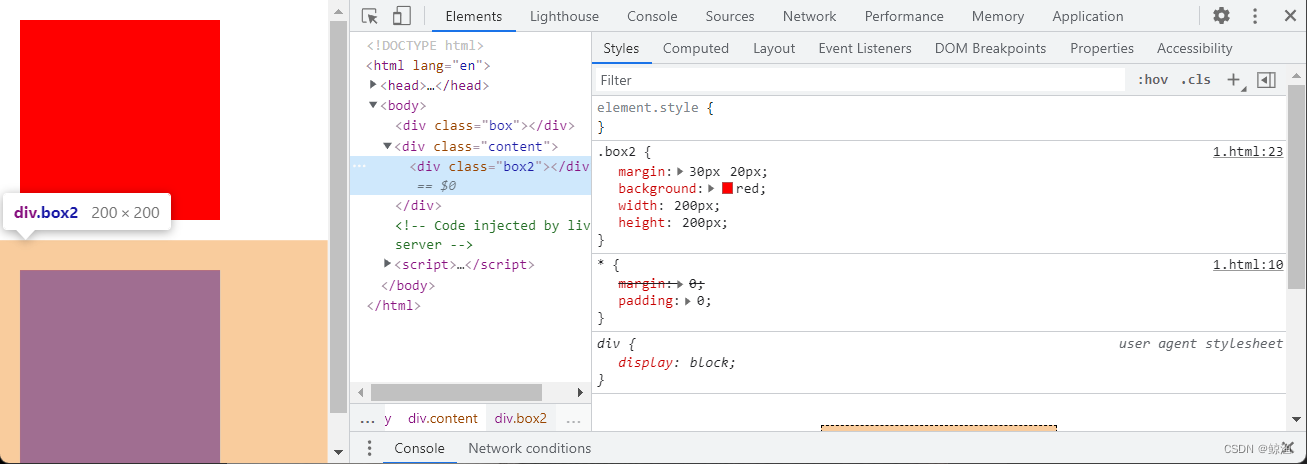The width and height of the screenshot is (1307, 464).
Task: Click the div.box2 breadcrumb
Action: [x=521, y=419]
